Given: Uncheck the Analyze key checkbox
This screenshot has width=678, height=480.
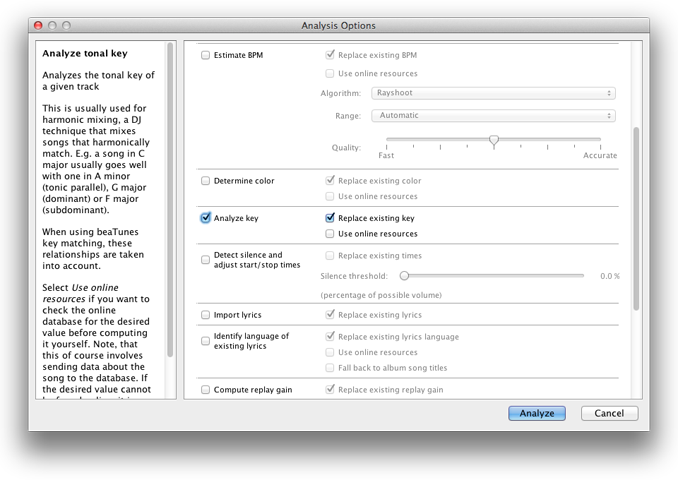Looking at the screenshot, I should click(x=205, y=218).
